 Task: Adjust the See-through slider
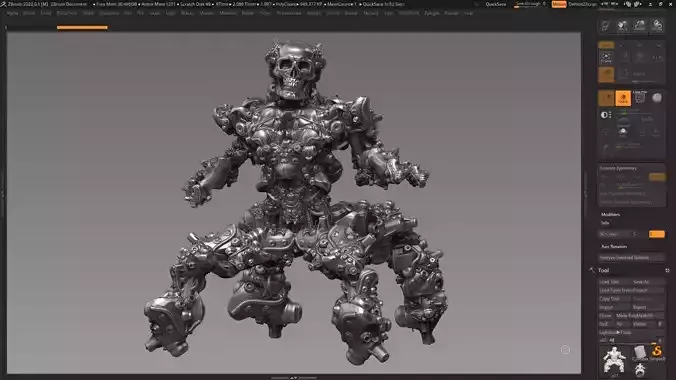[530, 4]
